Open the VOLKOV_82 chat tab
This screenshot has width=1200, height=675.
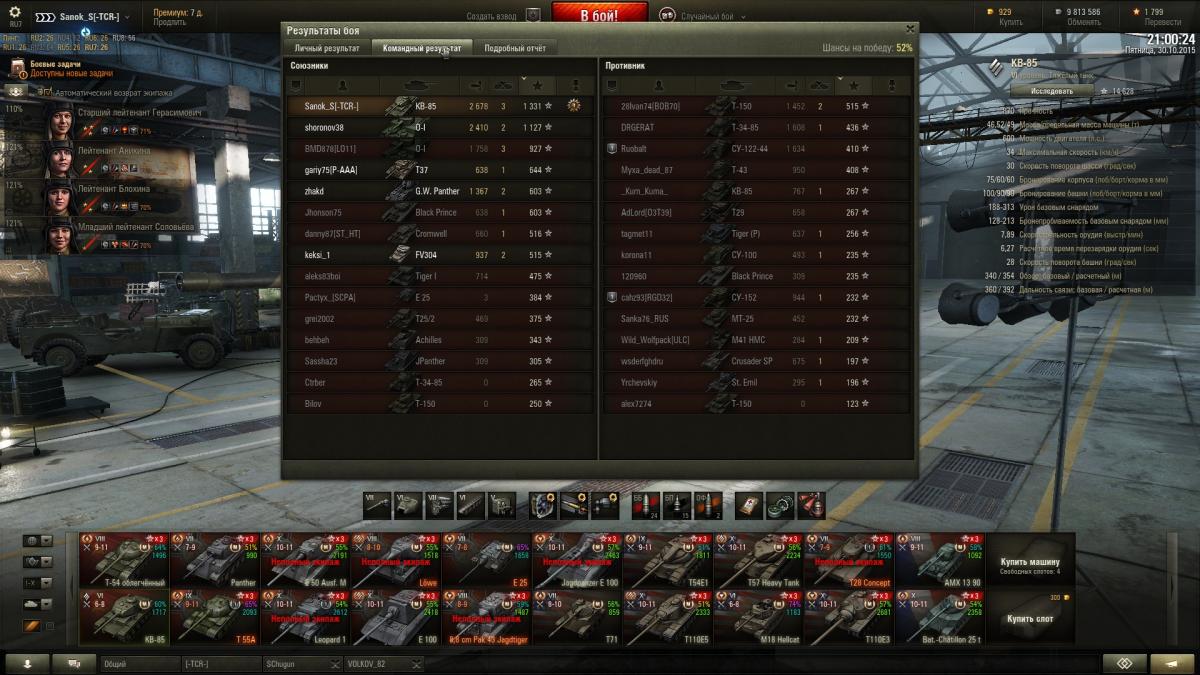384,664
